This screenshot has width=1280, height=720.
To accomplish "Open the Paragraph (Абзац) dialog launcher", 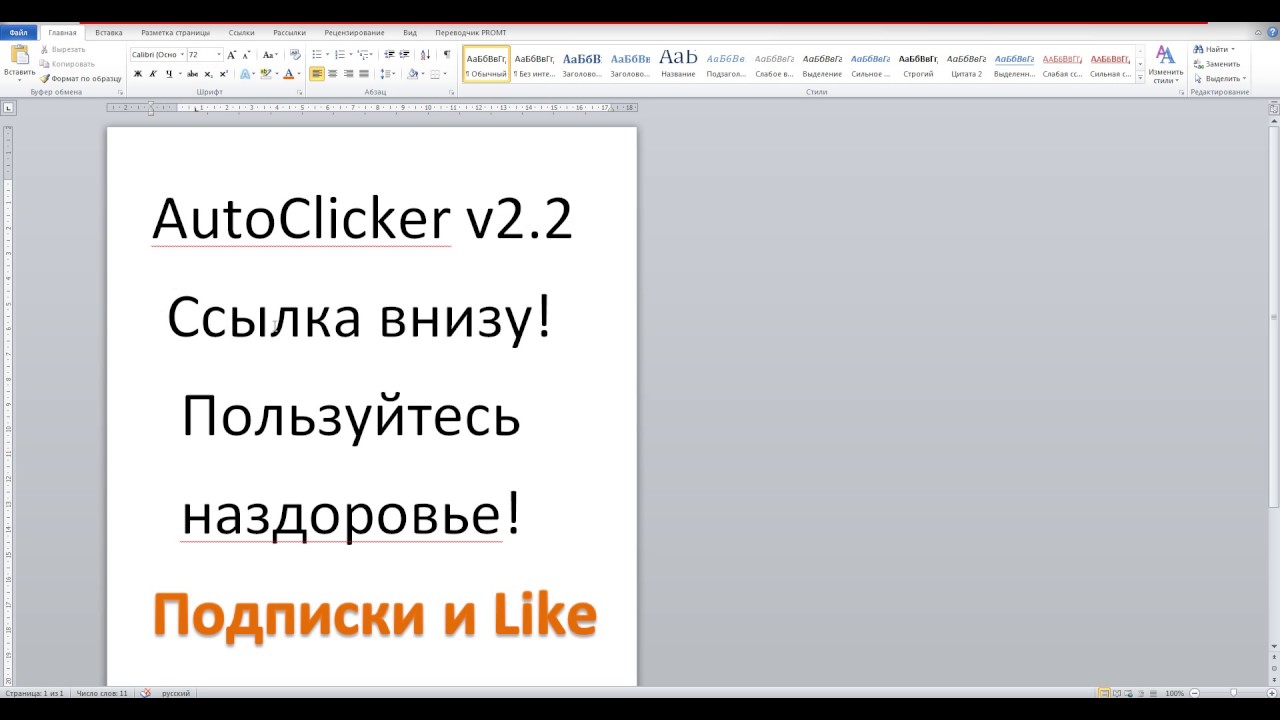I will 451,92.
